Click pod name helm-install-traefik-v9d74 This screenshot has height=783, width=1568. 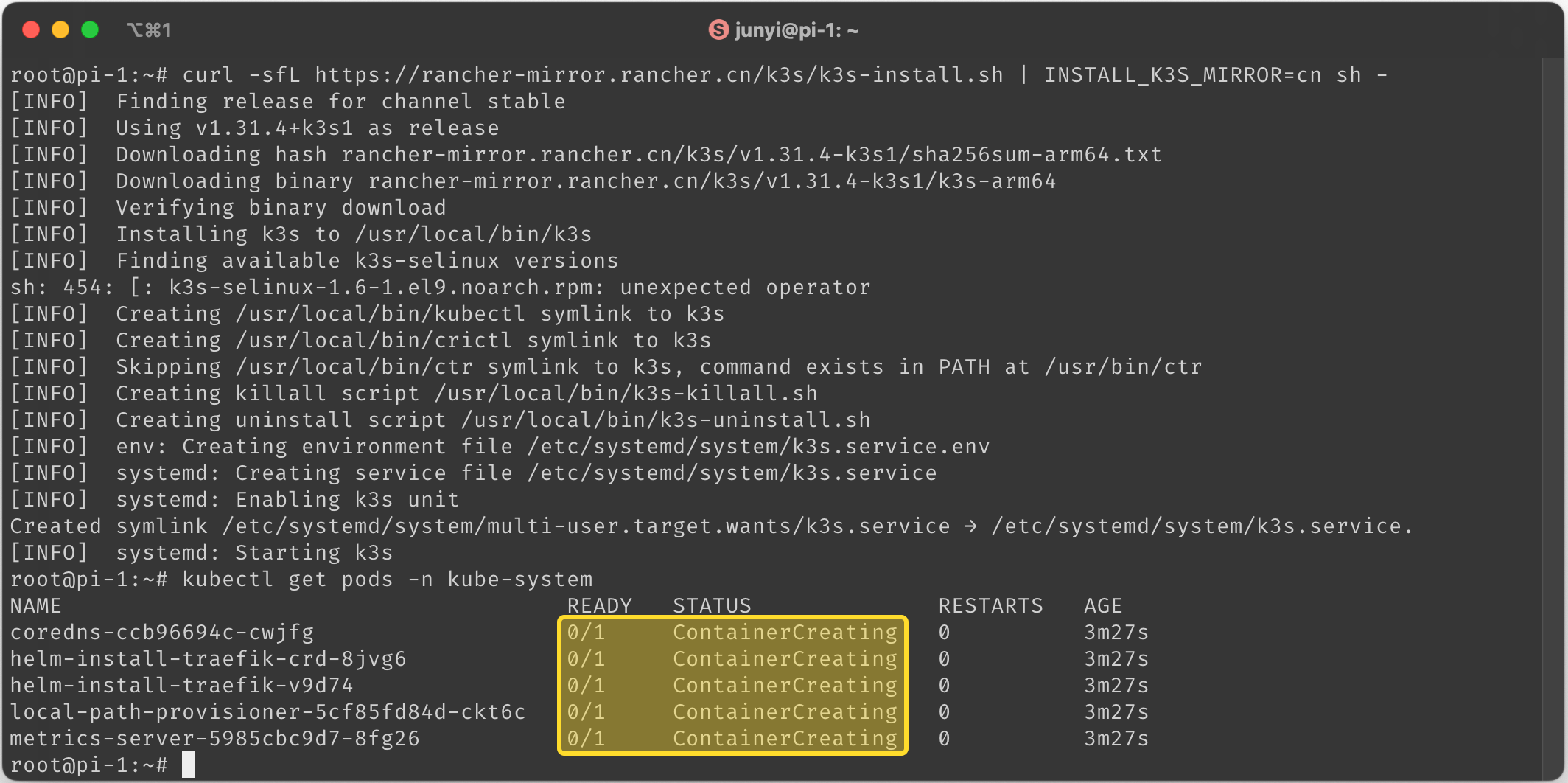click(x=182, y=686)
